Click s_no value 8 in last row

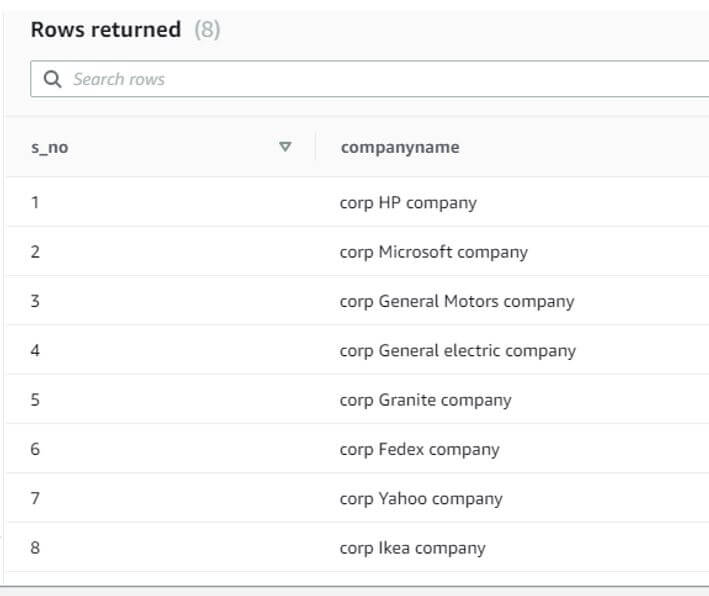35,548
